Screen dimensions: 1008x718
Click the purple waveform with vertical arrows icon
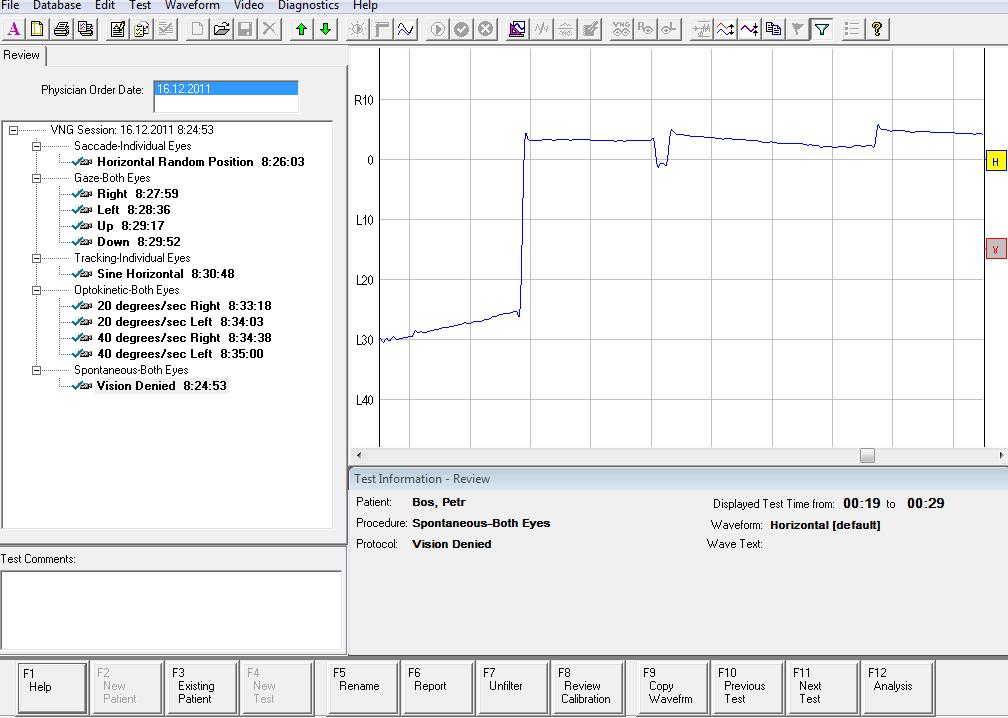(750, 29)
